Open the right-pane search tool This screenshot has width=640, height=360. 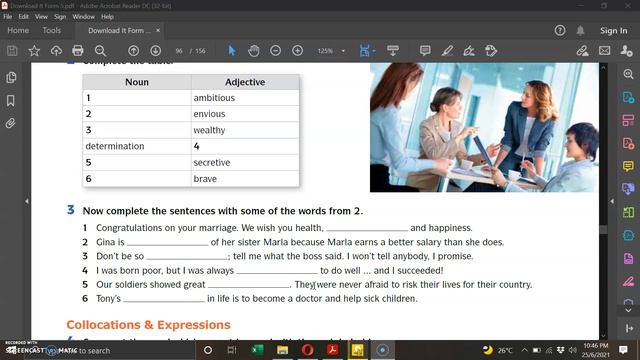point(628,74)
